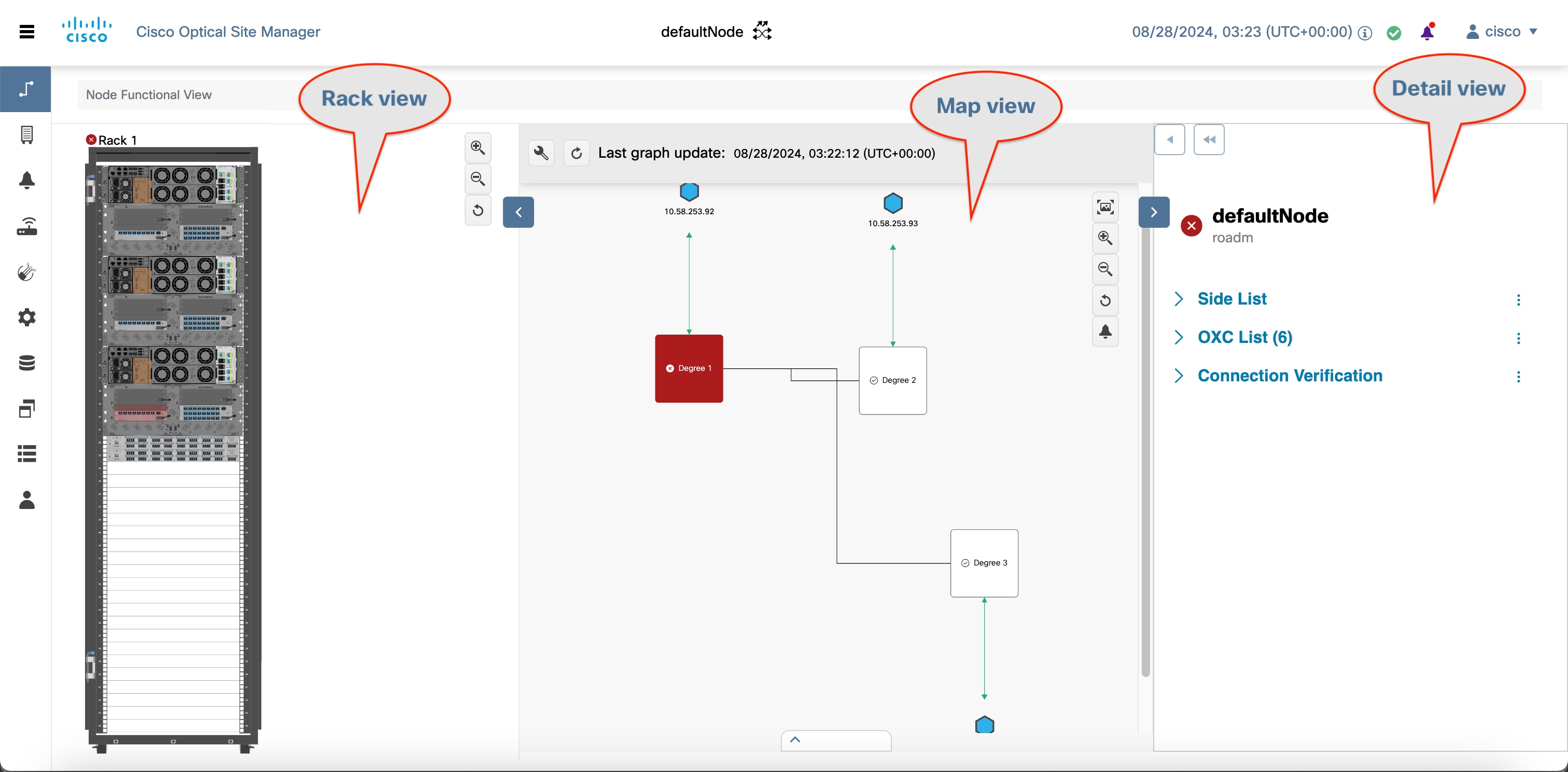Open the router device sidebar icon
Image resolution: width=1568 pixels, height=772 pixels.
[27, 226]
